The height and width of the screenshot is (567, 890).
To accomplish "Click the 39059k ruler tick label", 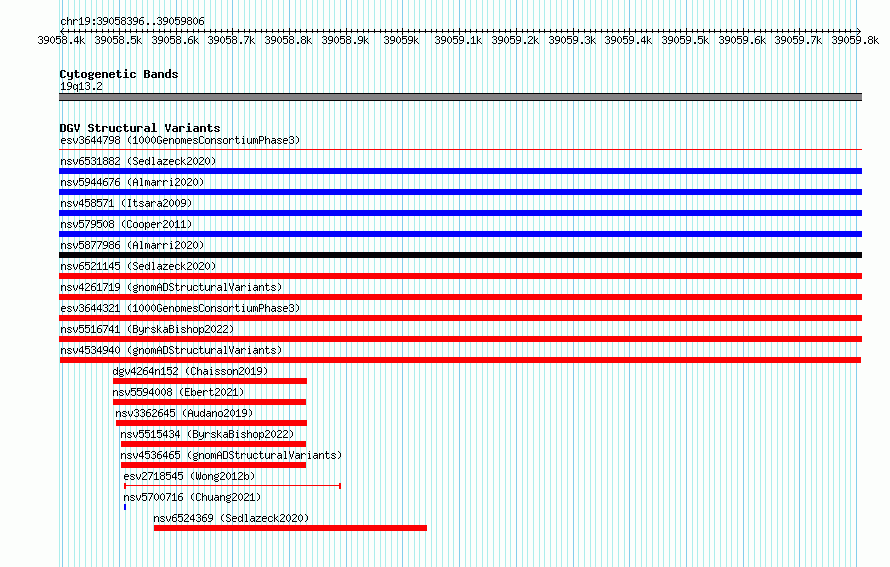I will [401, 40].
